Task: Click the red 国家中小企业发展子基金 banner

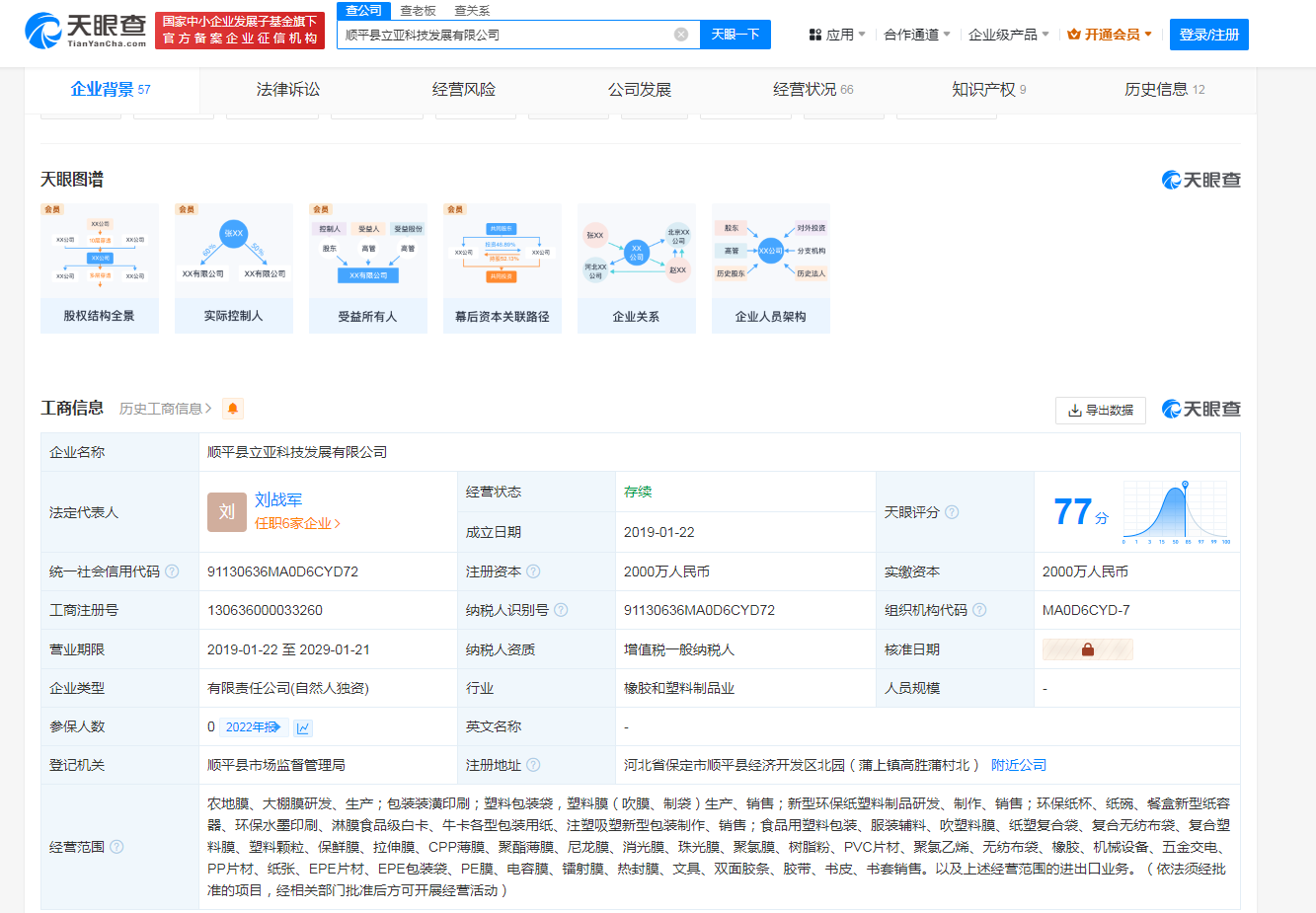Action: [x=241, y=31]
